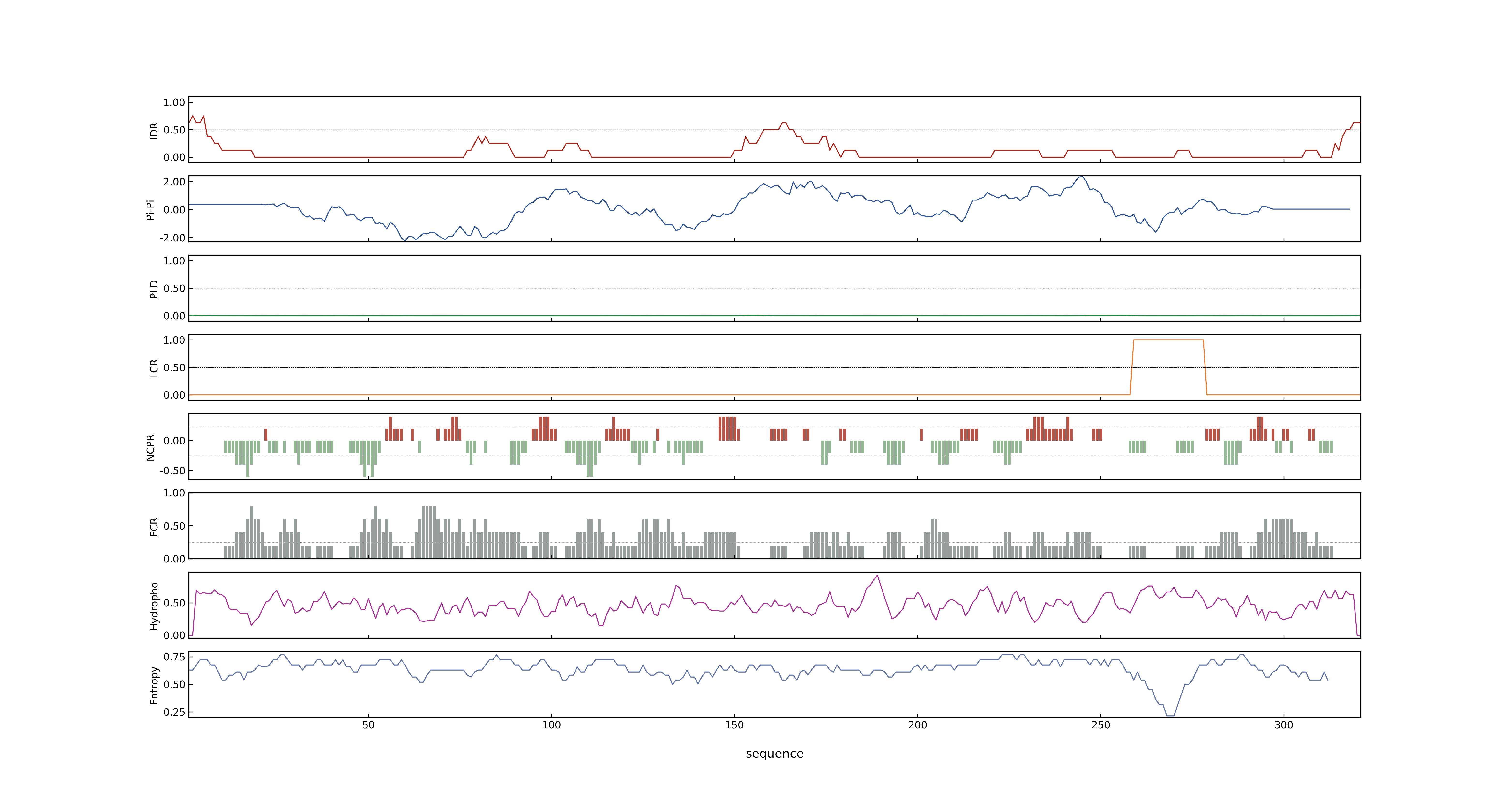Click x-axis tick label 150
This screenshot has width=1512, height=806.
click(734, 725)
